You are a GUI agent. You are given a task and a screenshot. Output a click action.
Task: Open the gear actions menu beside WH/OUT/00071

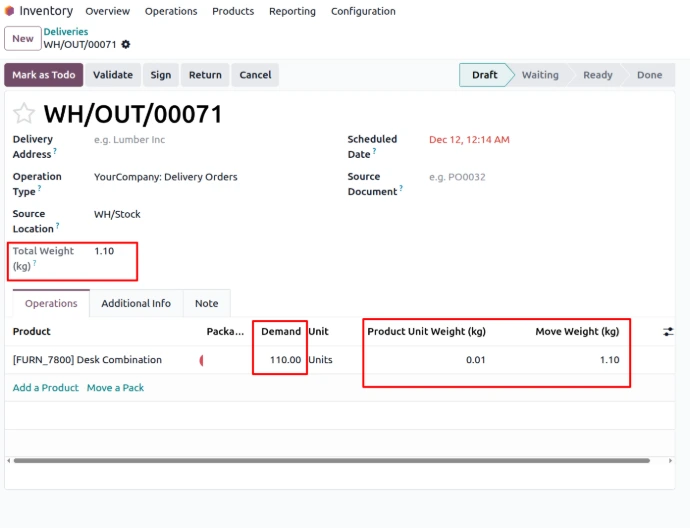point(126,45)
